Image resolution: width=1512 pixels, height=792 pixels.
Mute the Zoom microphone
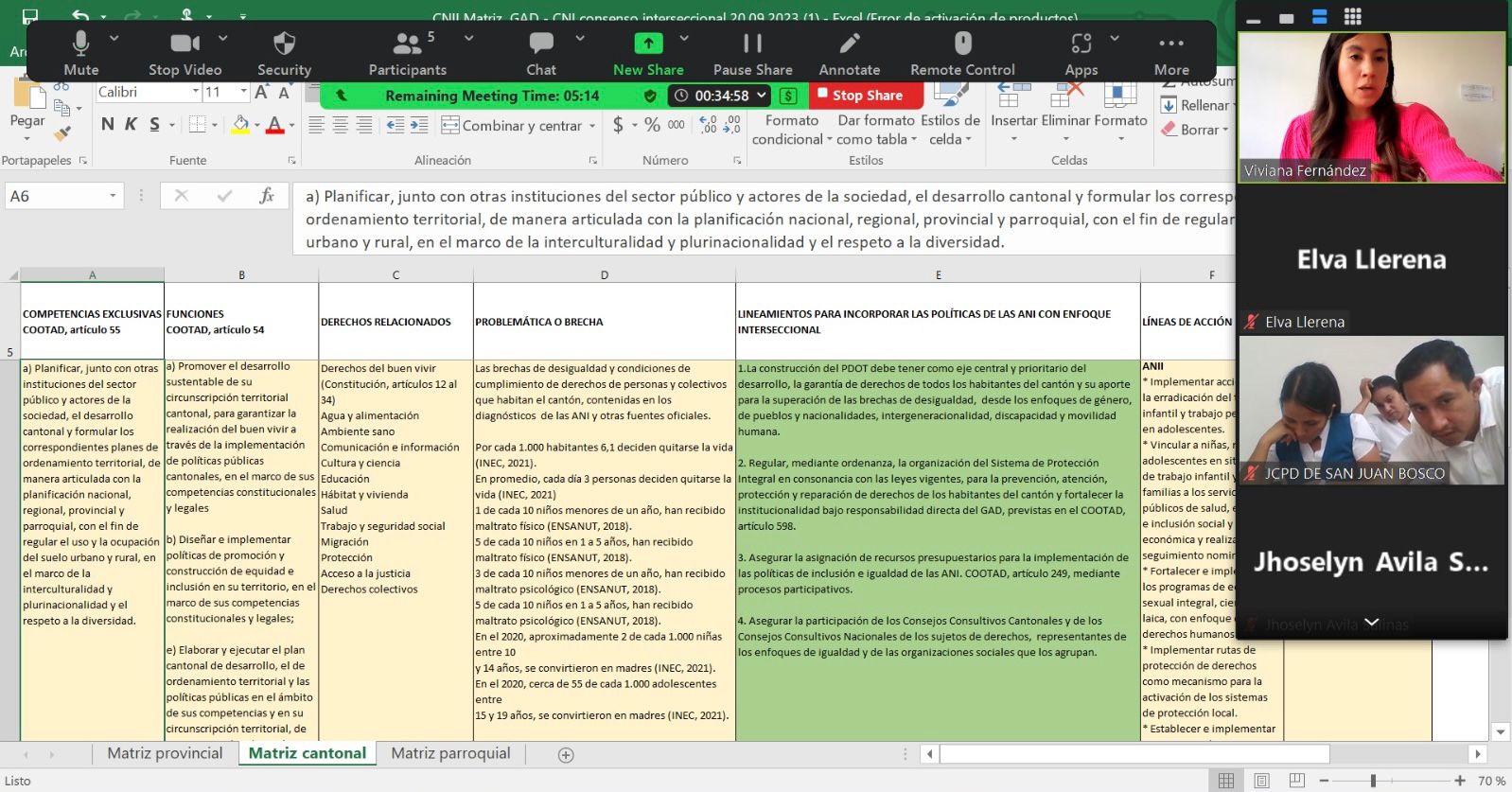pos(81,53)
